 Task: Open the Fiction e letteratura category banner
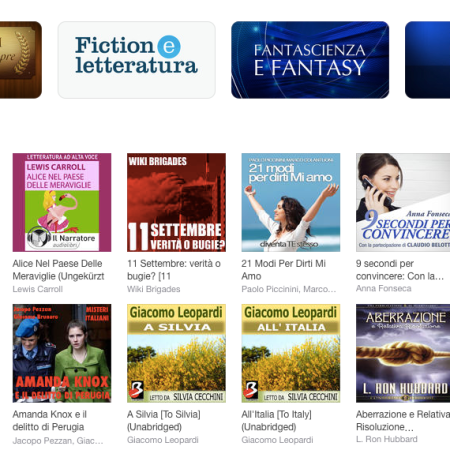click(x=137, y=60)
